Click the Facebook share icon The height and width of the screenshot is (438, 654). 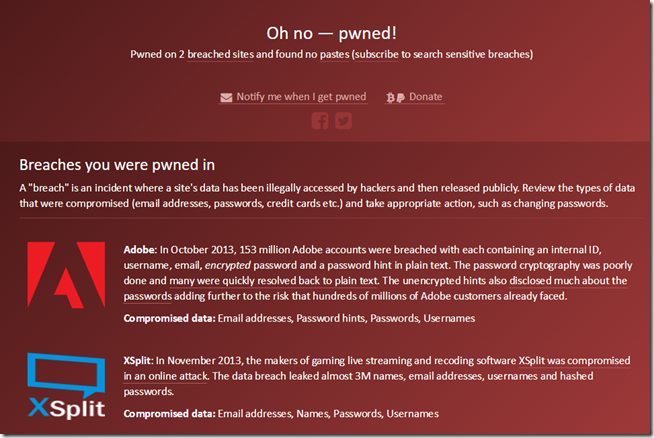[320, 121]
